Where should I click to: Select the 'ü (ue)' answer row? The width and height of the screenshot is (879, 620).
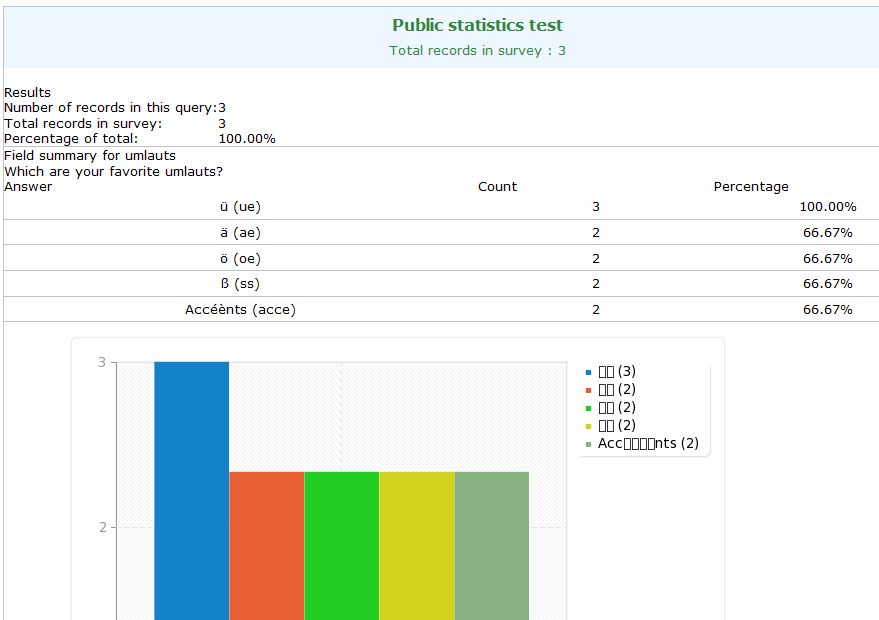pos(240,207)
